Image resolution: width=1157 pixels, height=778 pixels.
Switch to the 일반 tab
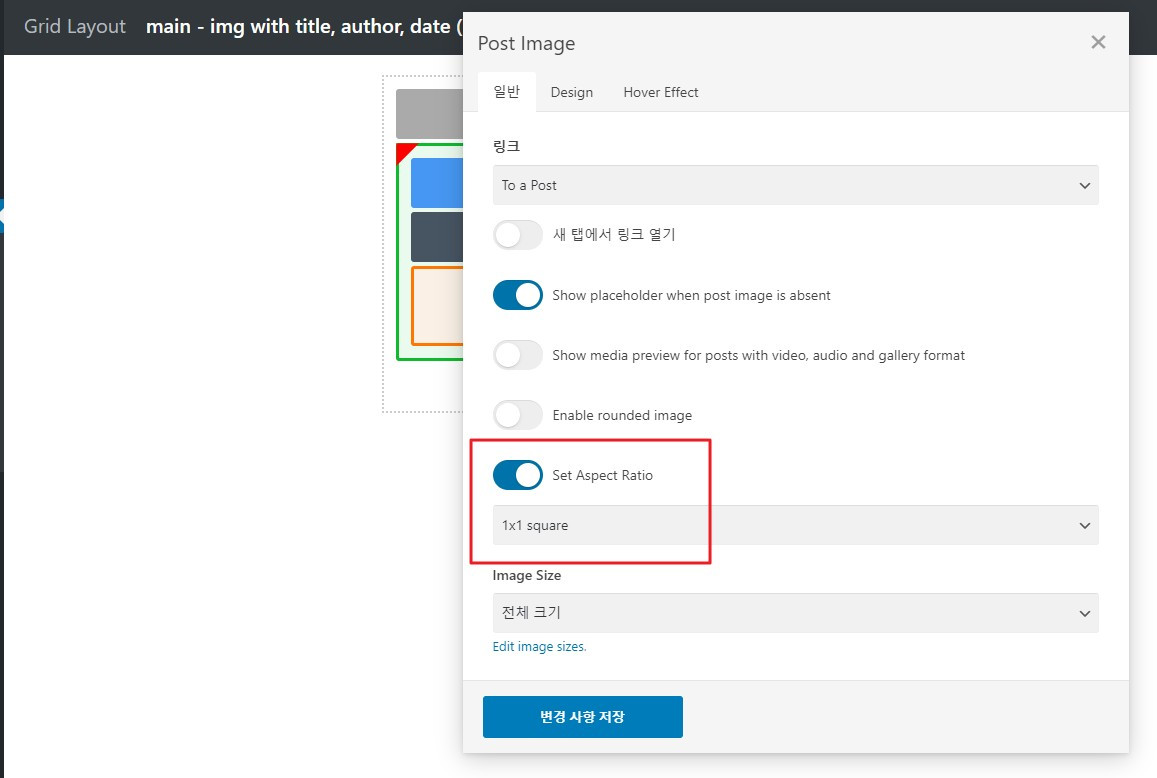(x=507, y=92)
